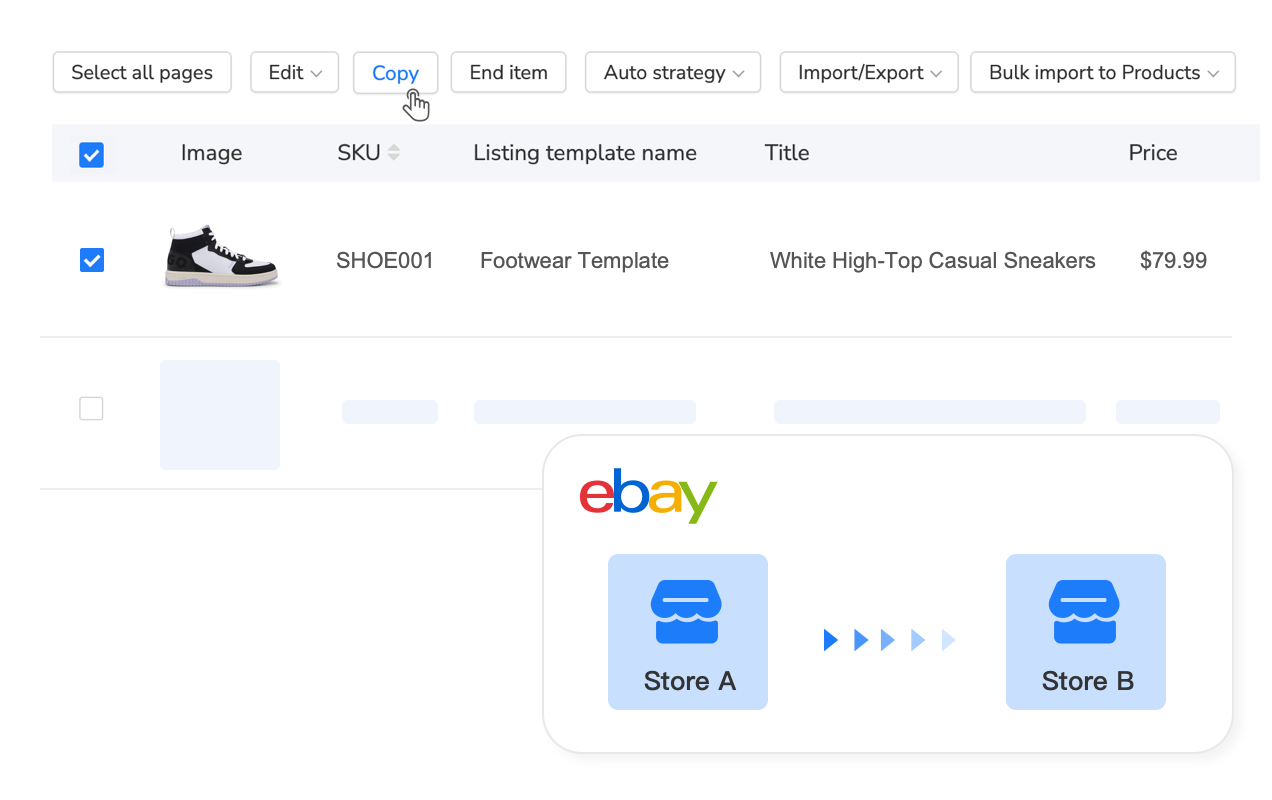
Task: Expand the Import/Export dropdown
Action: [868, 72]
